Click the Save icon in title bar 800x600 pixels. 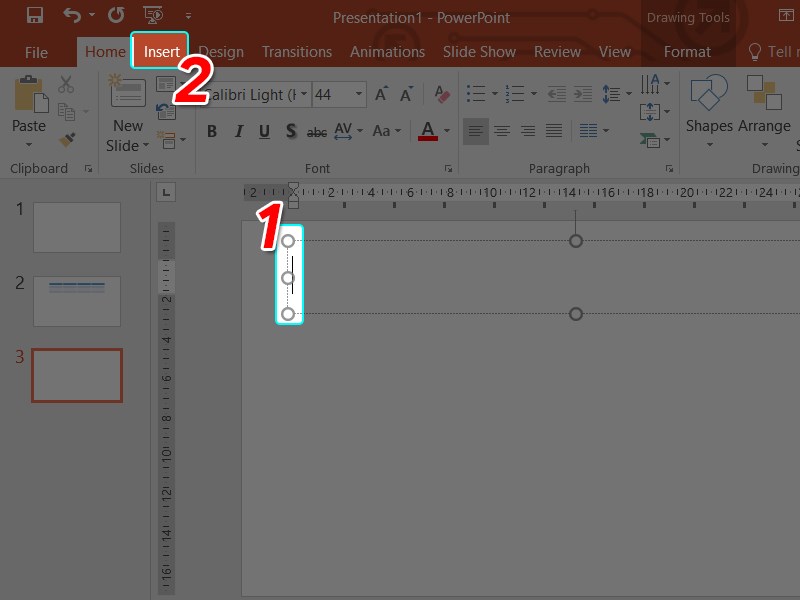34,16
